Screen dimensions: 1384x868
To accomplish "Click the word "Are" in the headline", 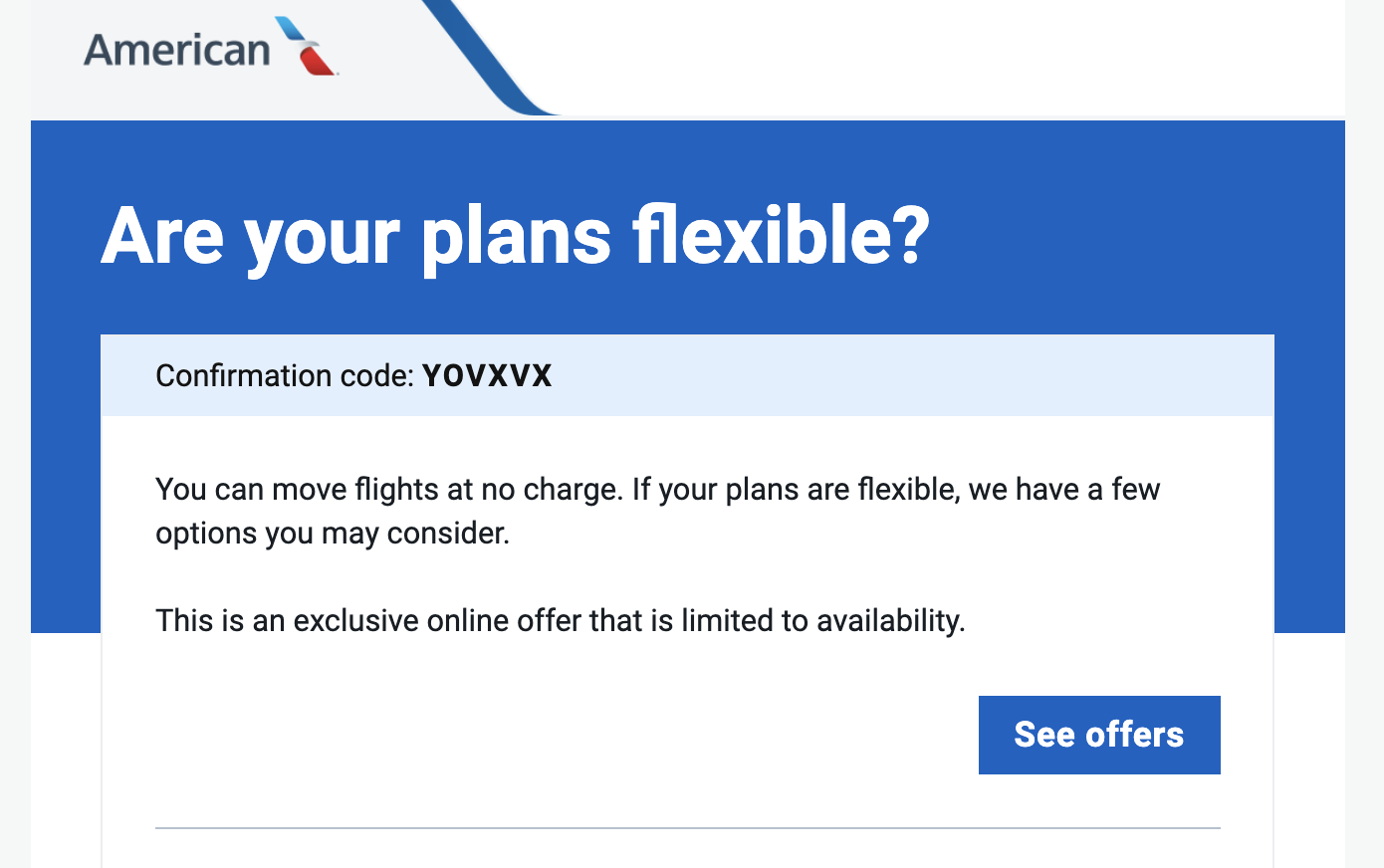I will pyautogui.click(x=163, y=237).
